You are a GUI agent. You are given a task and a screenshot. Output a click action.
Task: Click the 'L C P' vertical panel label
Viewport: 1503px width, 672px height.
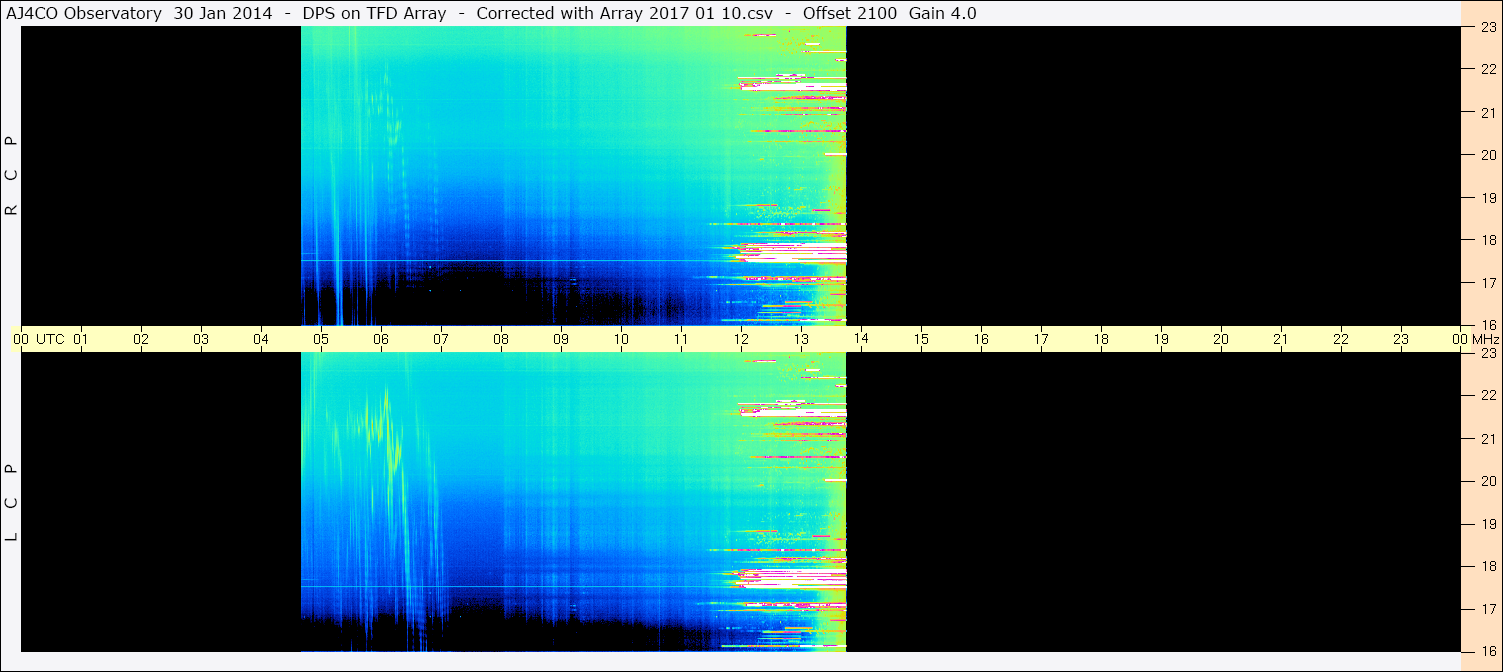point(11,503)
